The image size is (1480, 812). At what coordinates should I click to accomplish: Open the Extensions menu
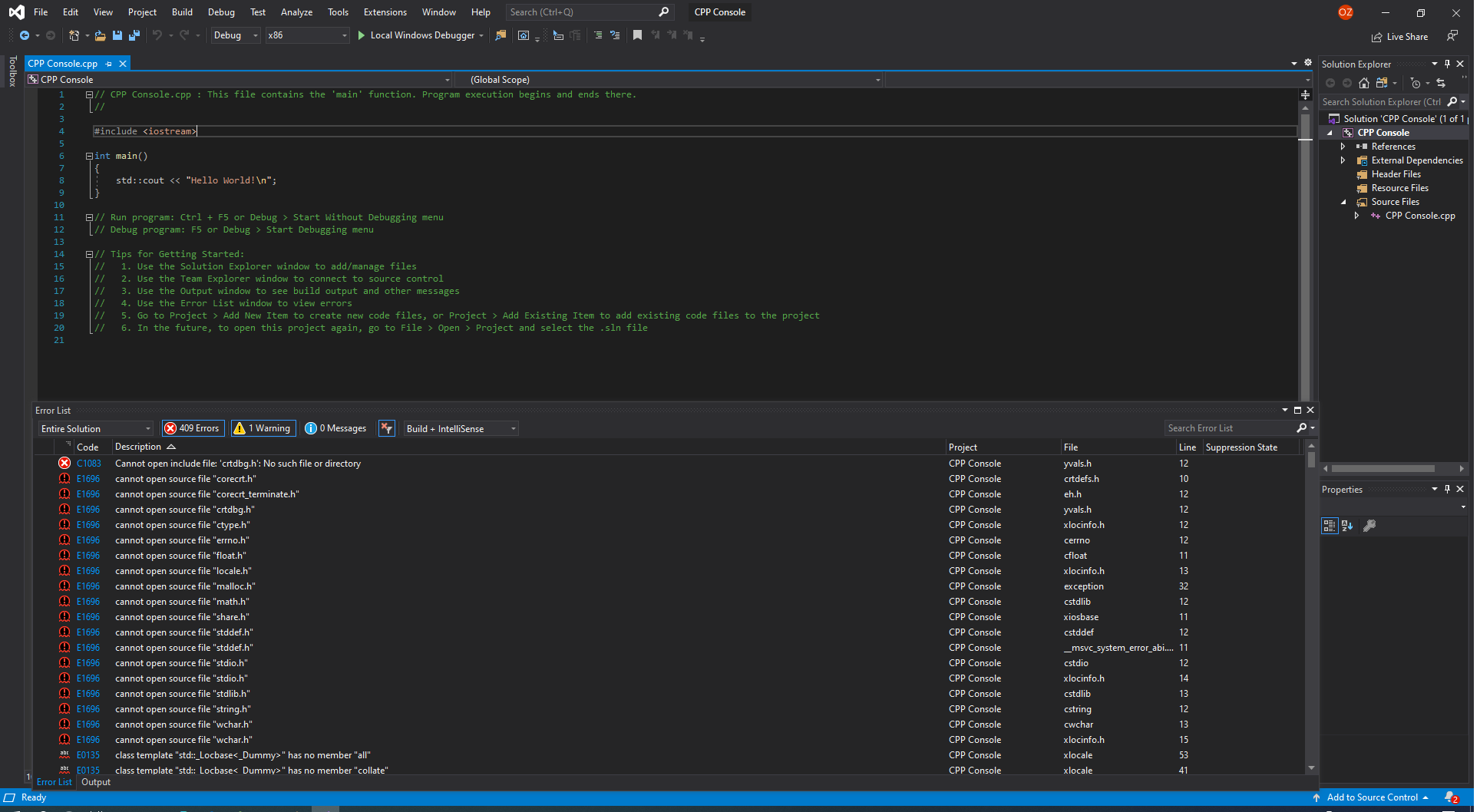click(x=385, y=12)
